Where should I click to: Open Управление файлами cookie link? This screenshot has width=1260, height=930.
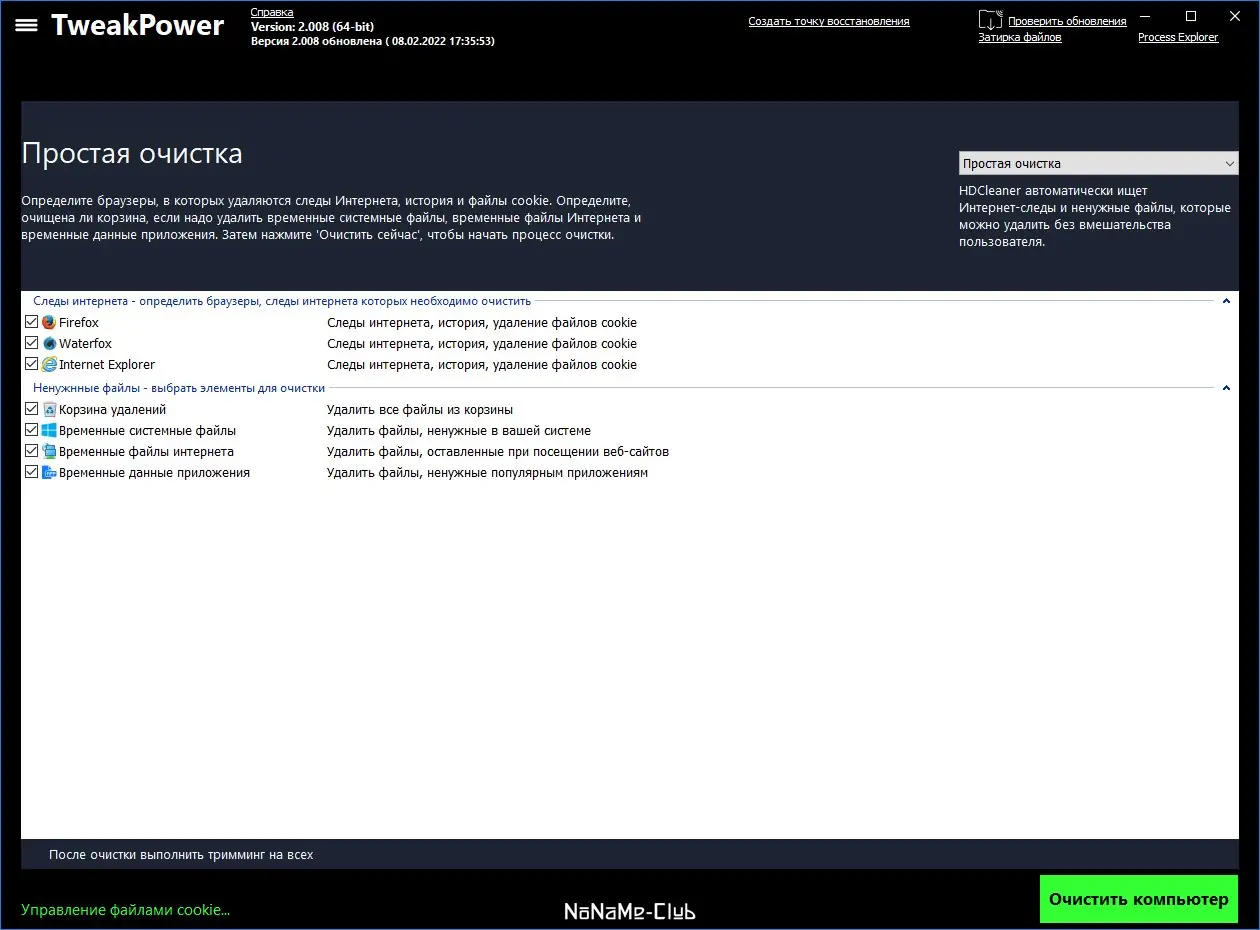pos(126,910)
